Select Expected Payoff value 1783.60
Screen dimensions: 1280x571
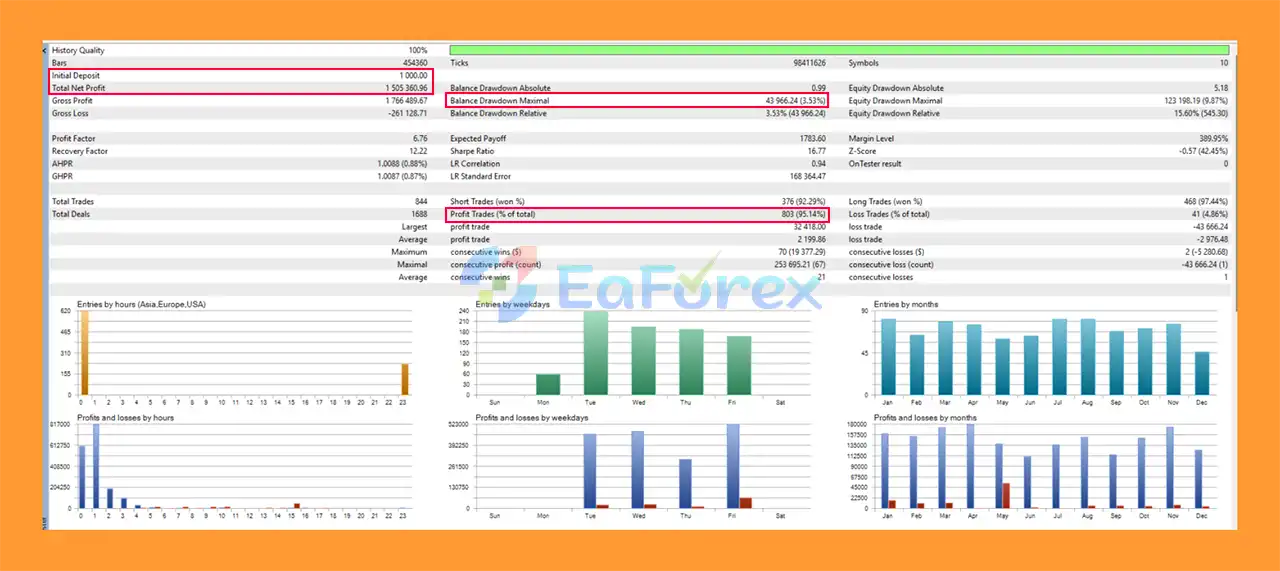point(813,138)
